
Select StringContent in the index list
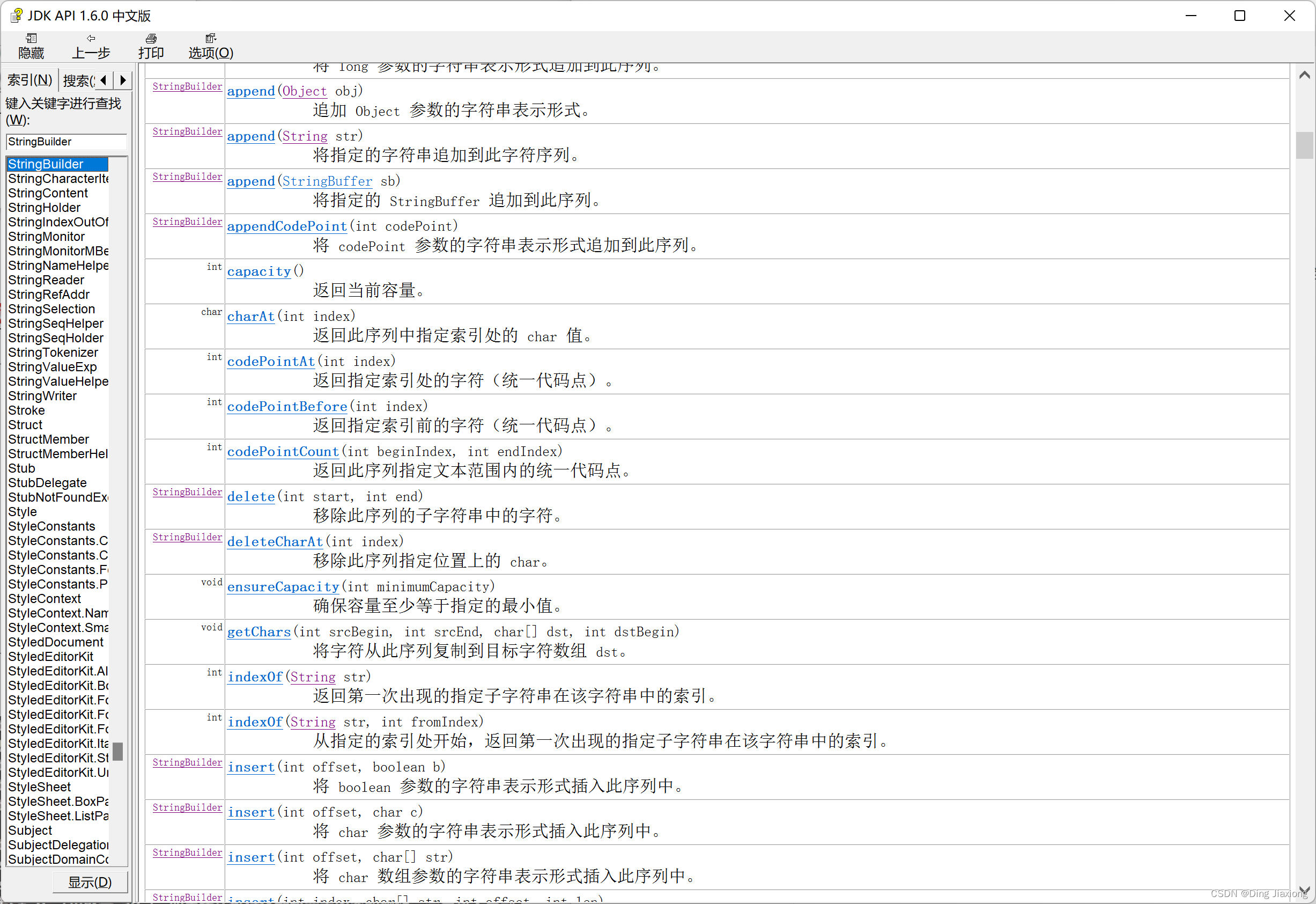tap(48, 193)
